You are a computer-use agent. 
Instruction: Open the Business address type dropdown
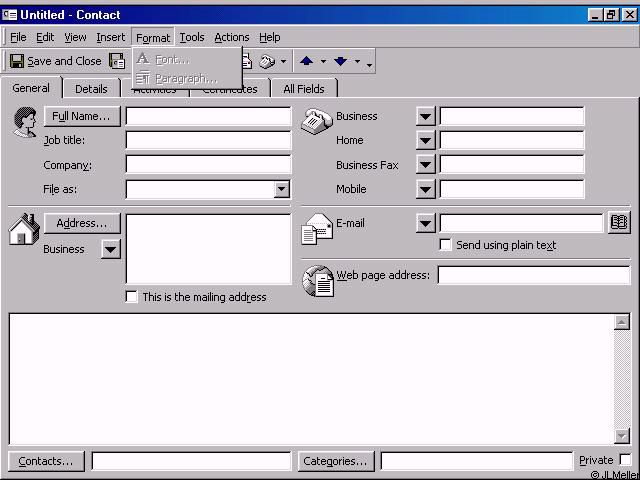[111, 249]
